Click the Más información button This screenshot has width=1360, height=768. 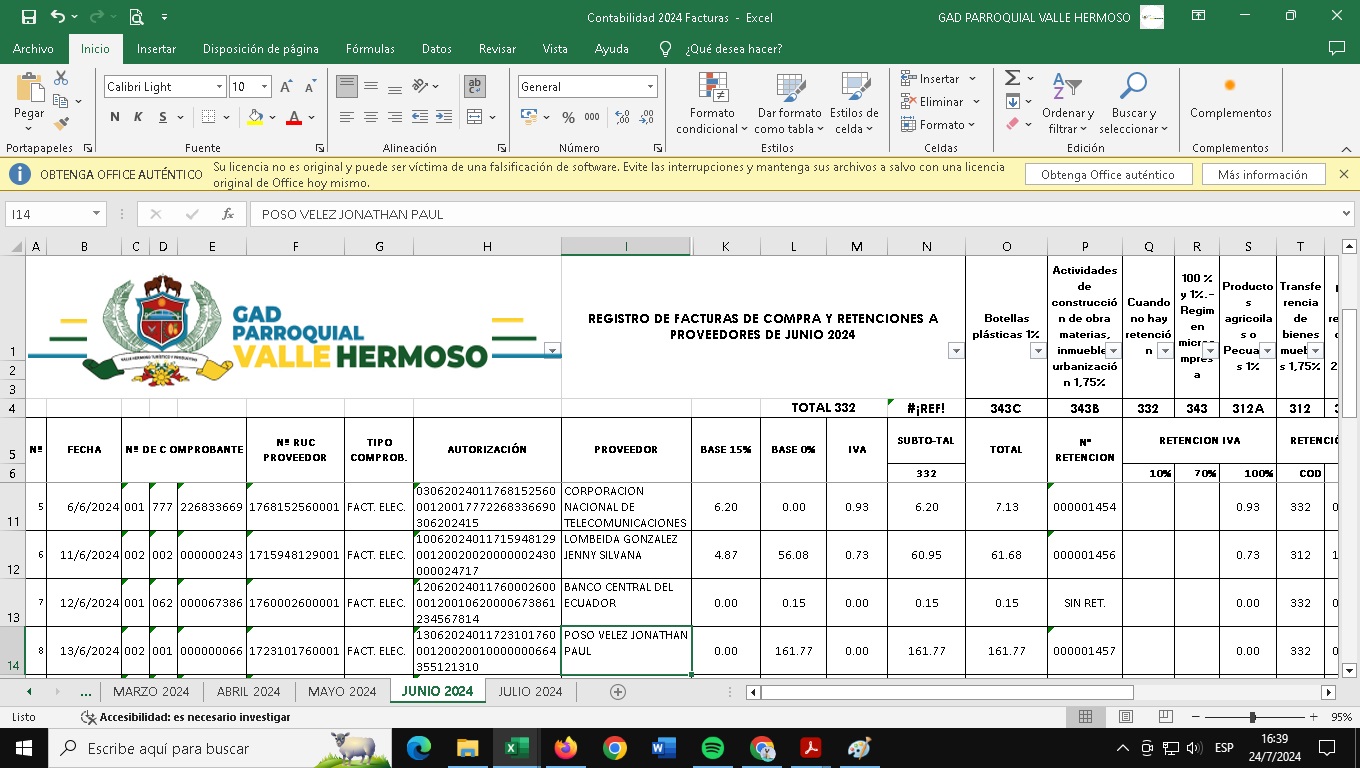click(x=1262, y=174)
